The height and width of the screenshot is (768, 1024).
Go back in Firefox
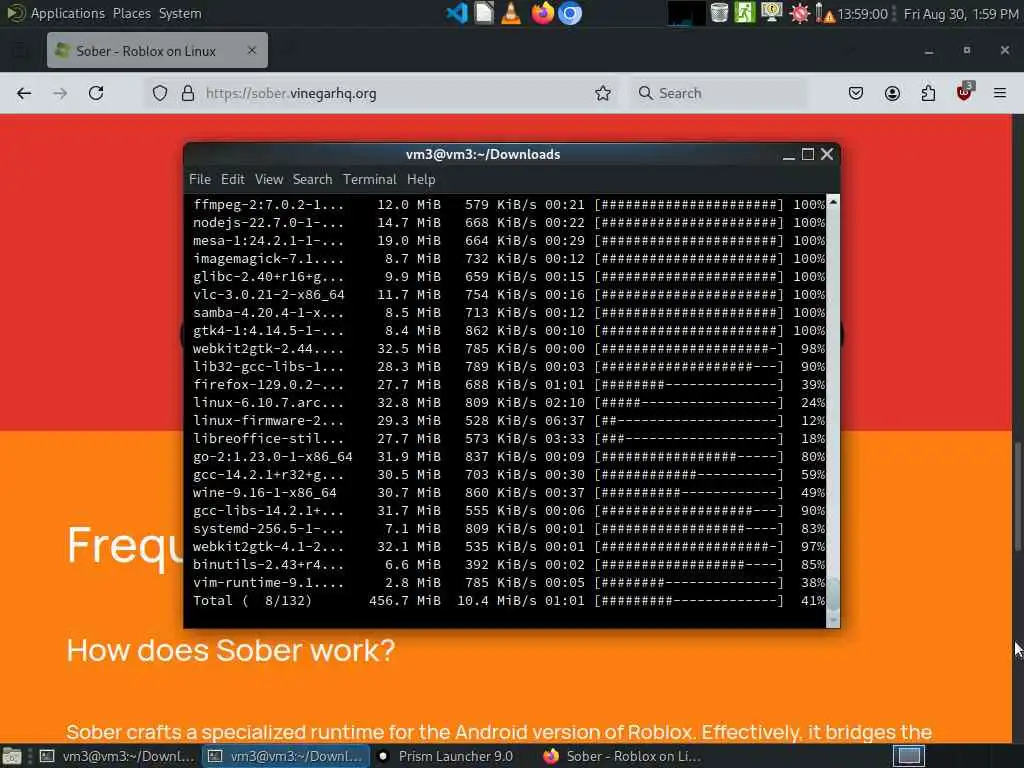[x=24, y=93]
